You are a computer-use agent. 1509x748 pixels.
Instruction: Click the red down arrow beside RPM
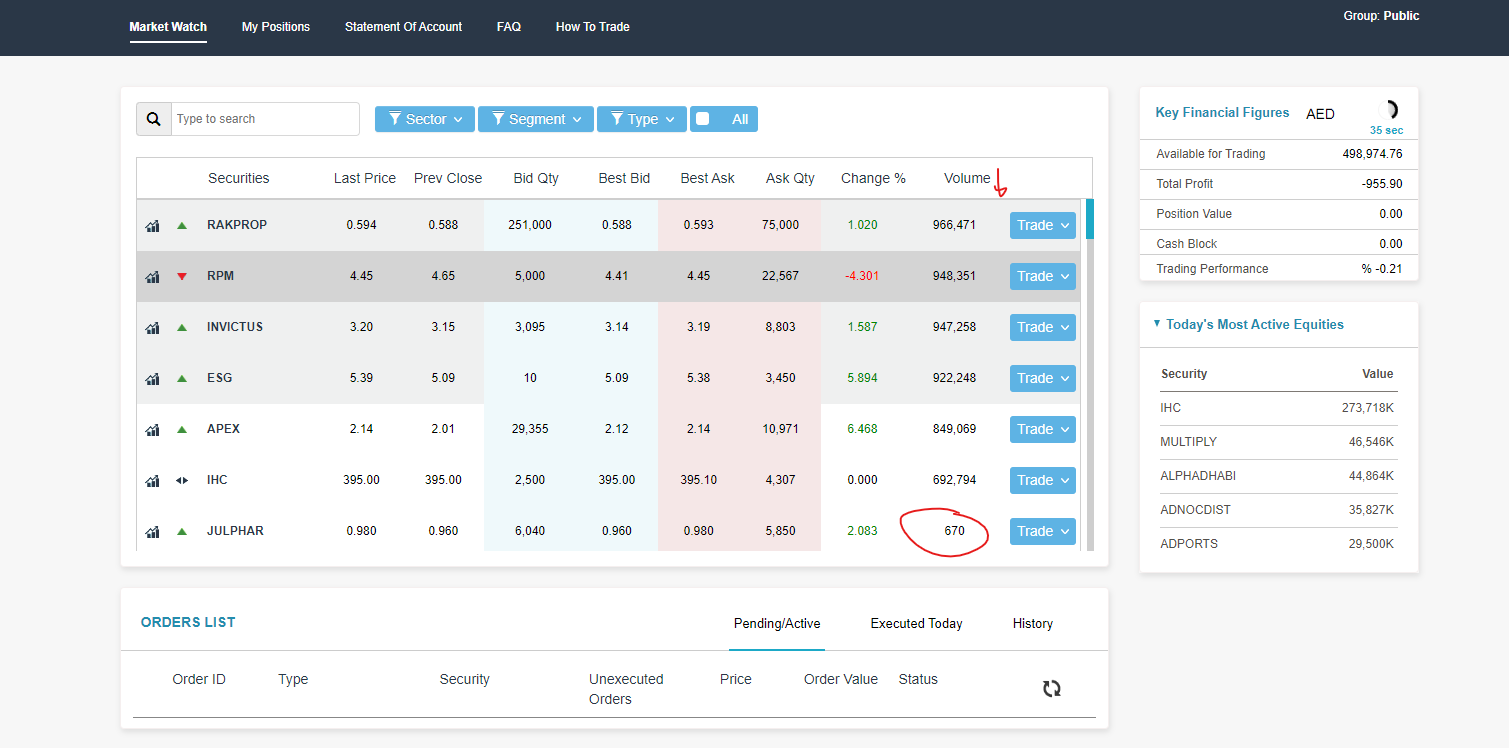(x=182, y=276)
